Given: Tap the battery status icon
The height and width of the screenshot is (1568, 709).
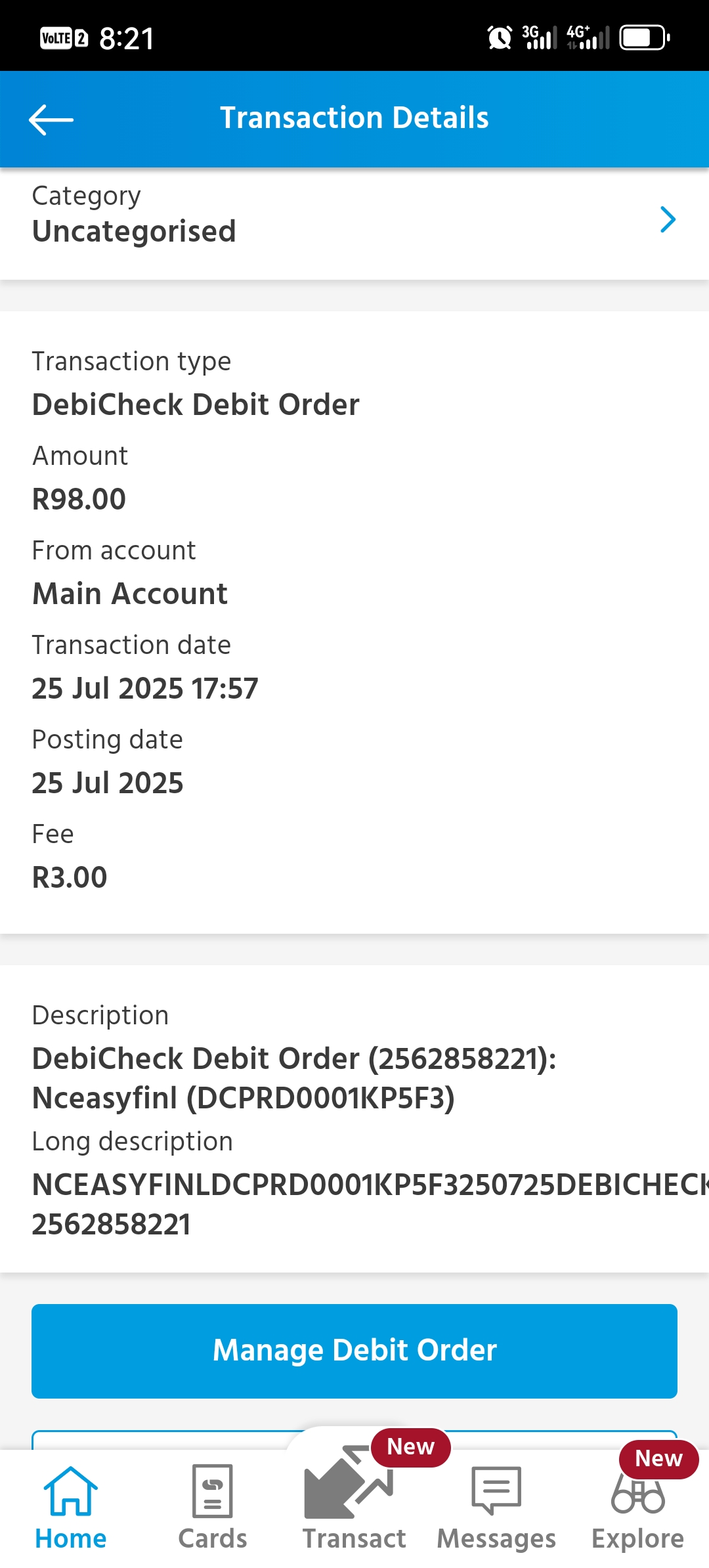Looking at the screenshot, I should tap(645, 37).
